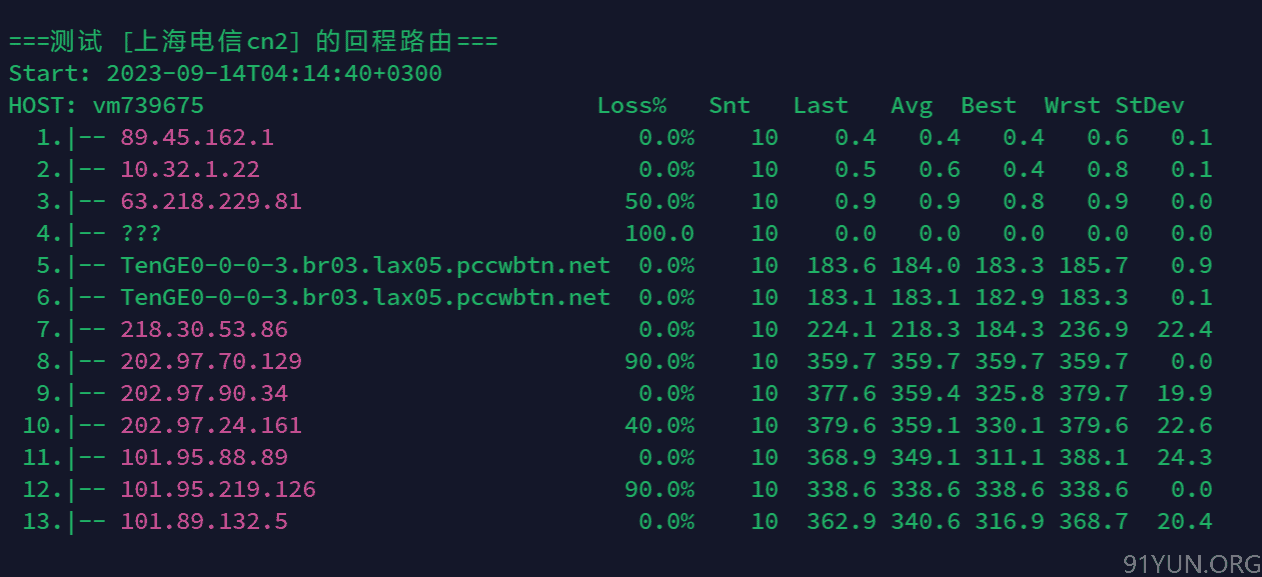Click the IP 101.95.88.89
Screen dimensions: 1262x577
pyautogui.click(x=204, y=457)
